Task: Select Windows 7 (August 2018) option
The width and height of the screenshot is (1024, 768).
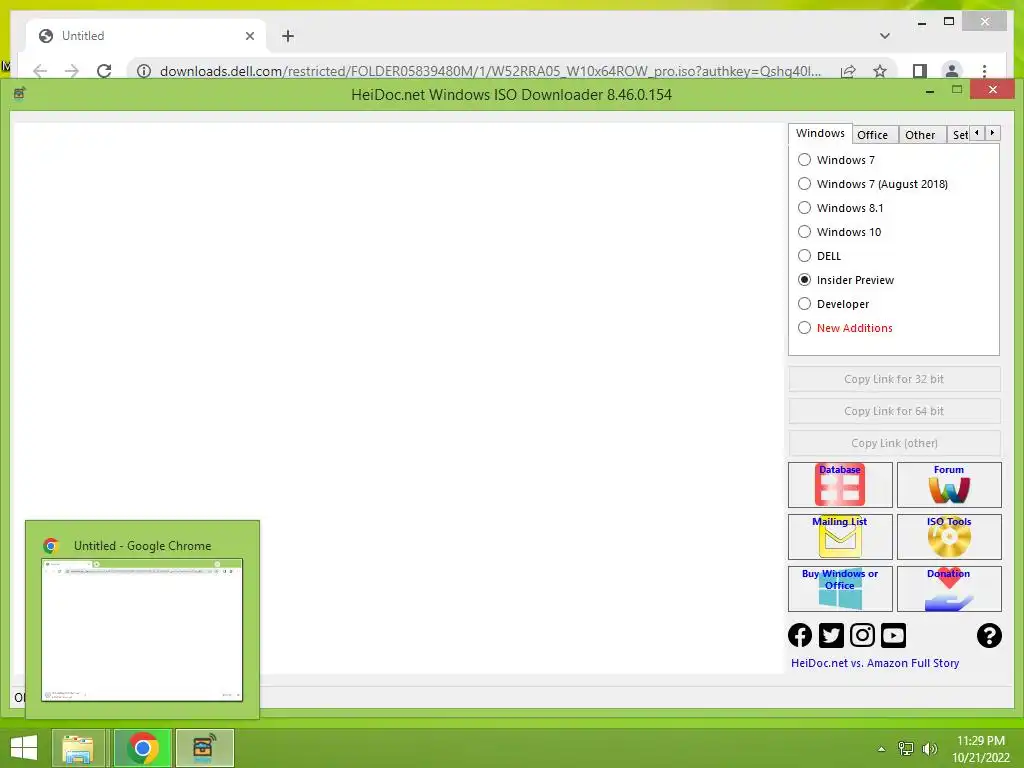Action: (873, 184)
